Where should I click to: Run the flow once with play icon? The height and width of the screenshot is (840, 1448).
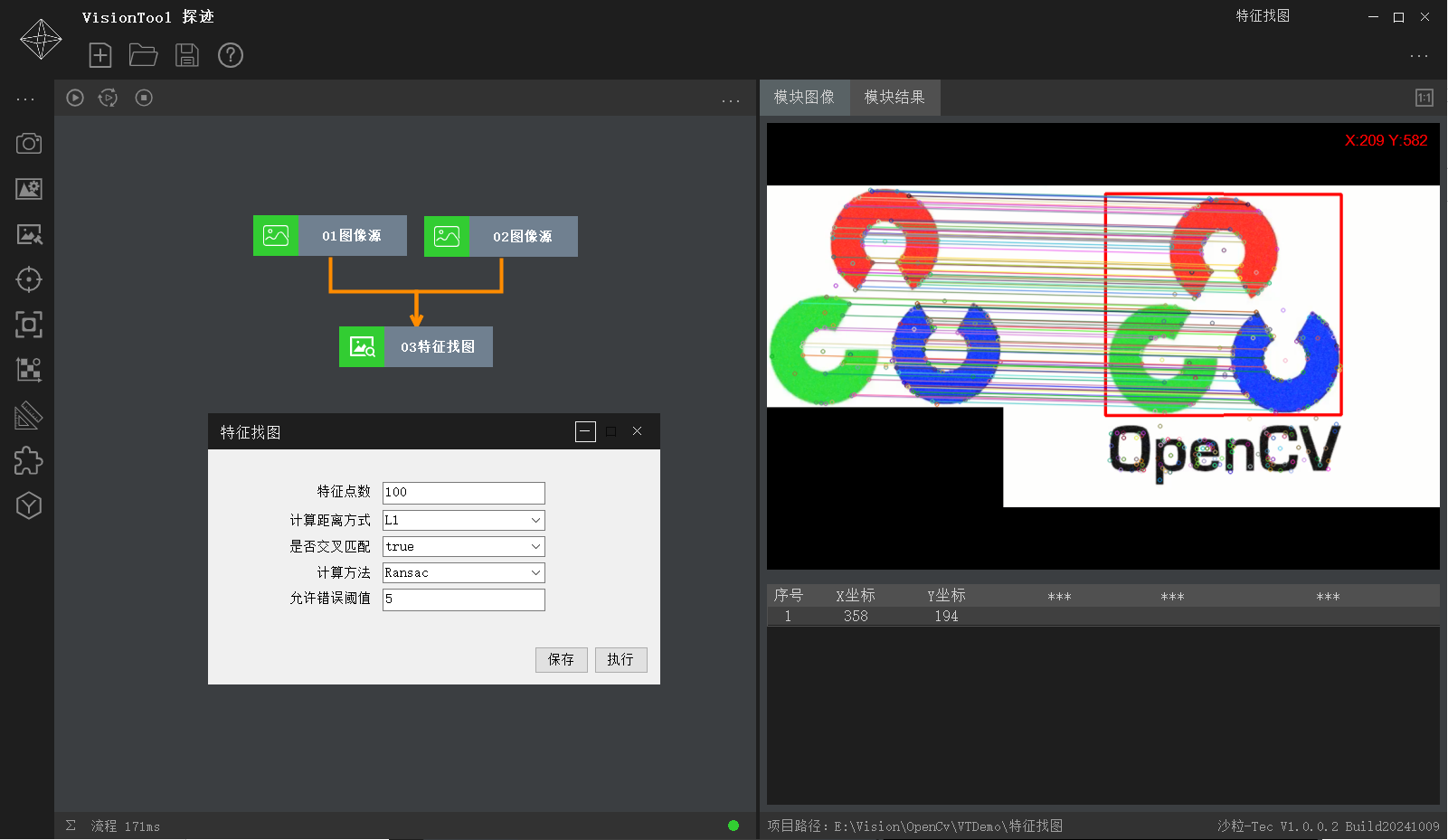pyautogui.click(x=75, y=98)
